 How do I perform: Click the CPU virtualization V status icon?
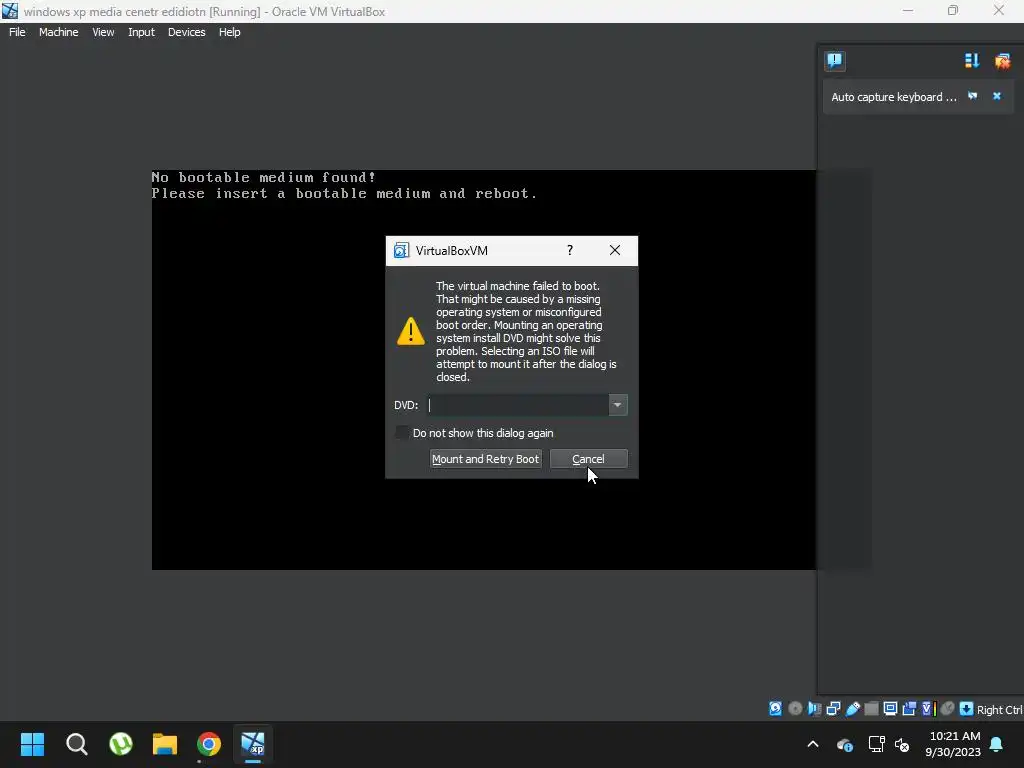(929, 709)
